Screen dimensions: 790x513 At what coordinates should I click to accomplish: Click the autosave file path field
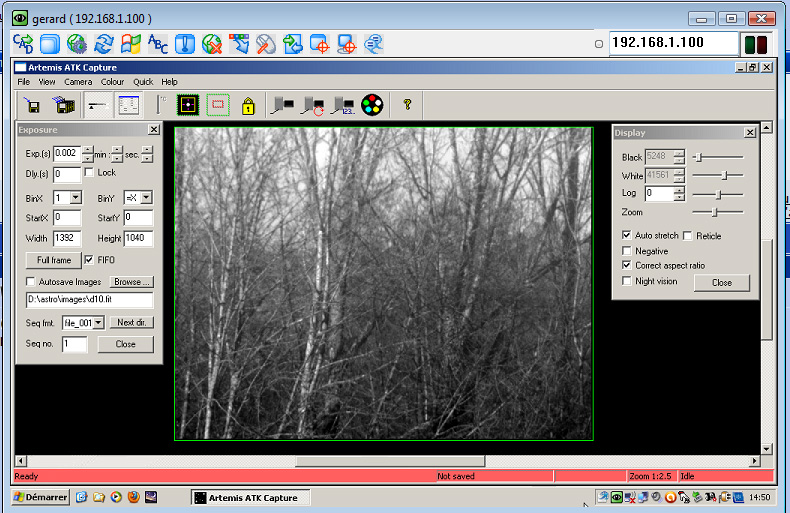coord(89,299)
